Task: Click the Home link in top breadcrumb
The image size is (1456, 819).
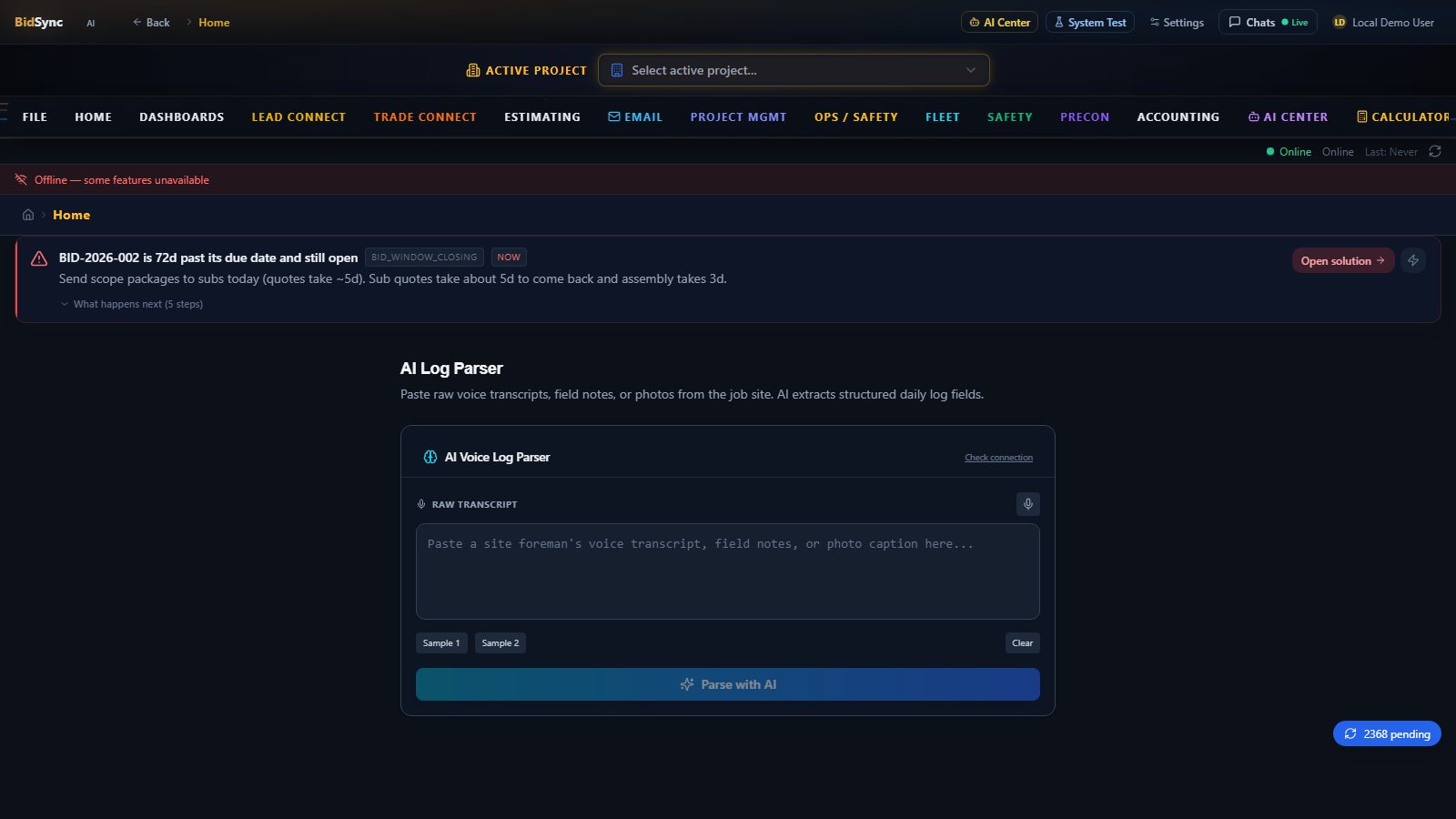Action: pos(214,22)
